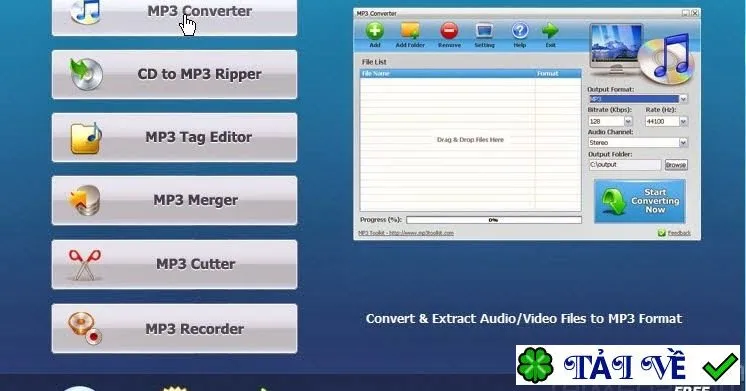Select the MP3 Merger button
This screenshot has height=391, width=746.
174,200
